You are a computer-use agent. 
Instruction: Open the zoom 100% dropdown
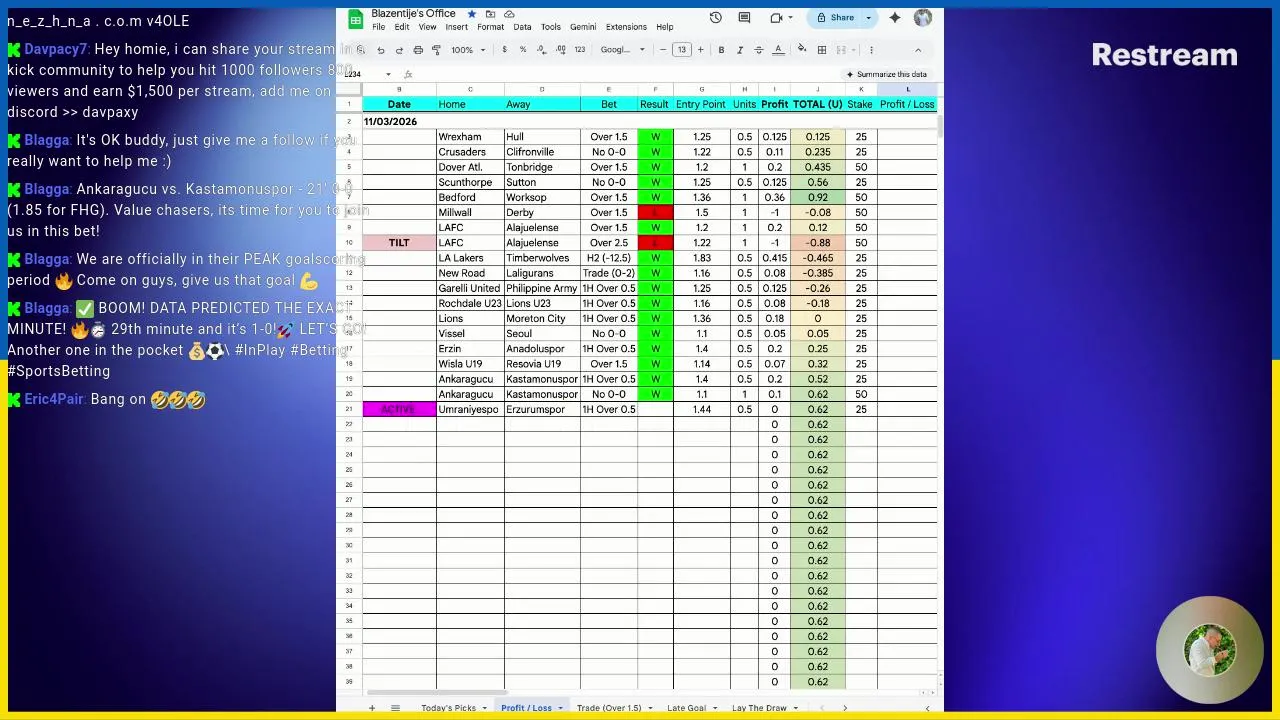coord(468,50)
